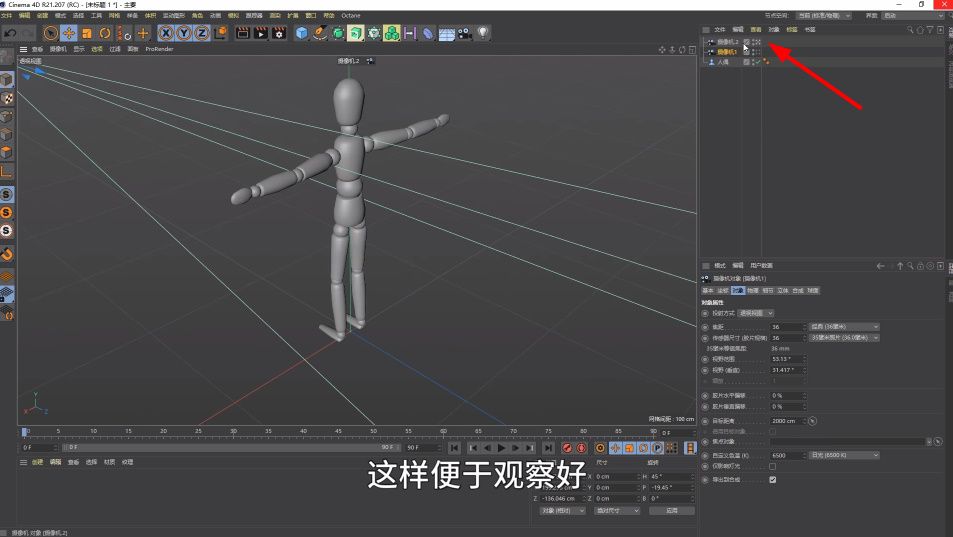953x537 pixels.
Task: Toggle the X-axis lock icon
Action: tap(167, 34)
